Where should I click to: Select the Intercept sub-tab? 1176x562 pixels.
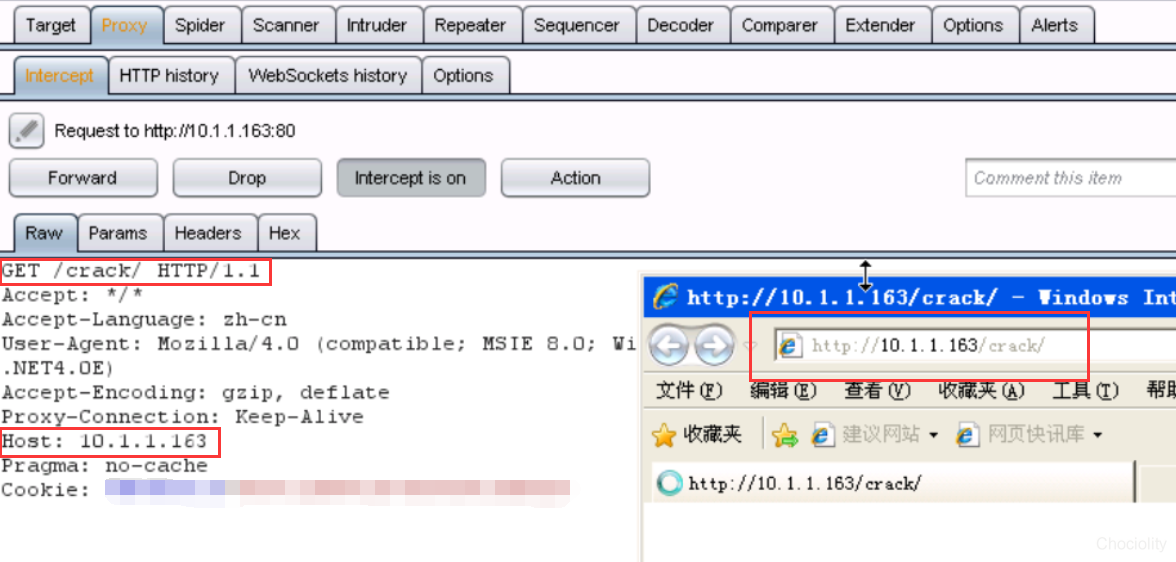tap(59, 76)
